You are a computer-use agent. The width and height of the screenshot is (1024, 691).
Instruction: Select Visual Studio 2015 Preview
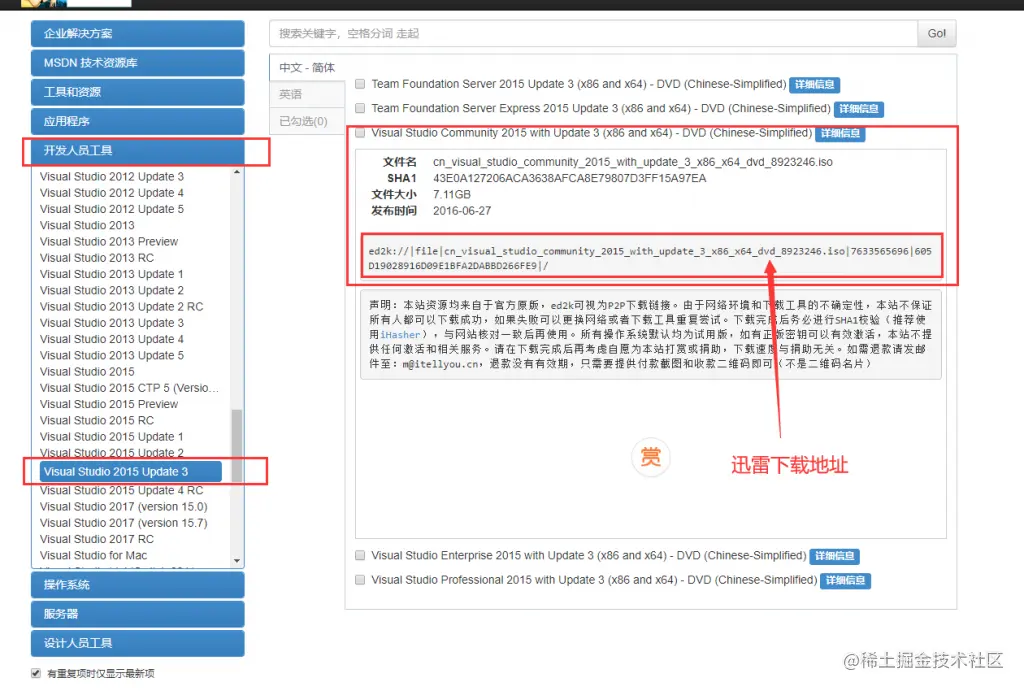[x=108, y=404]
